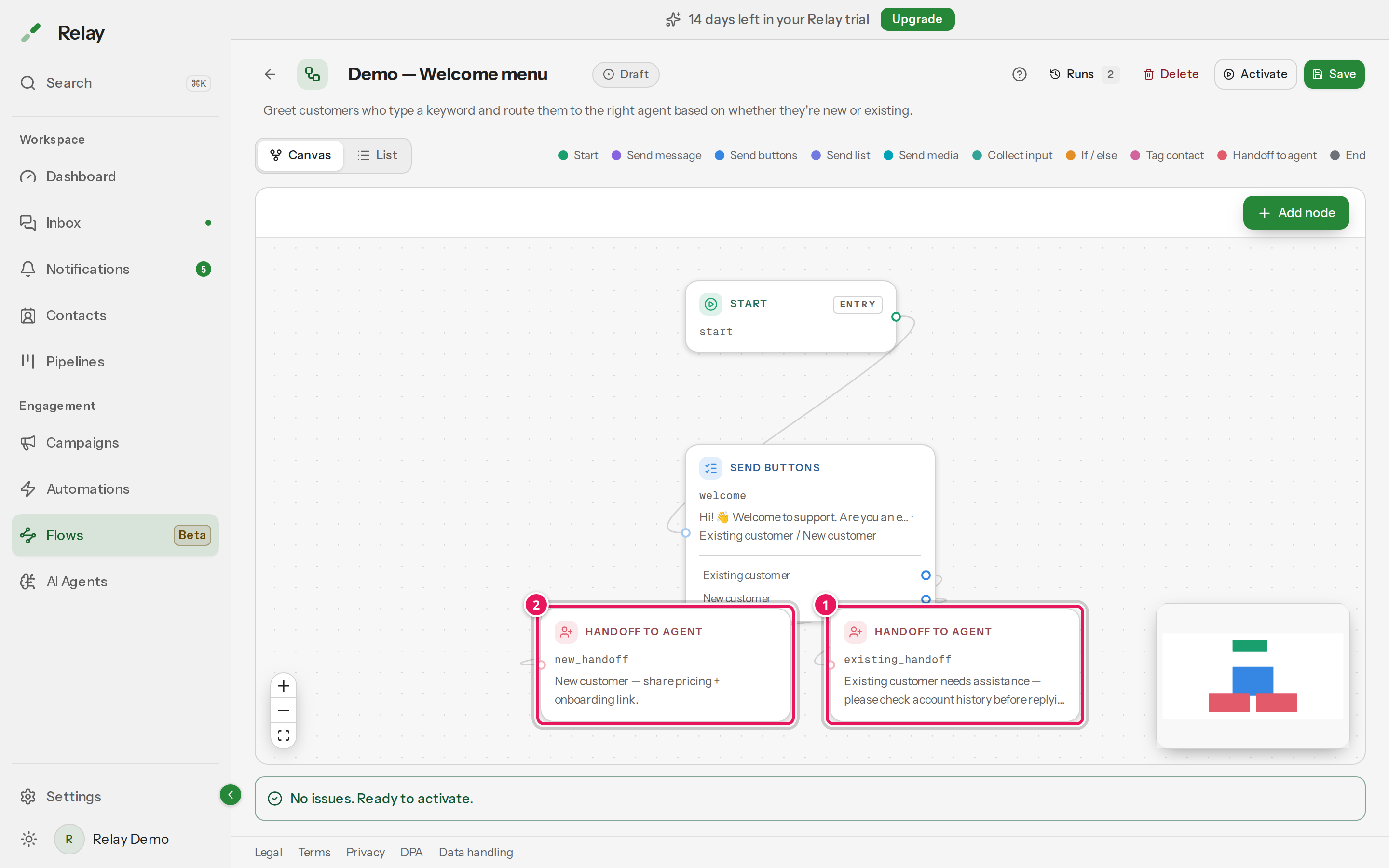Click the If / else legend item
This screenshot has height=868, width=1389.
pos(1091,156)
